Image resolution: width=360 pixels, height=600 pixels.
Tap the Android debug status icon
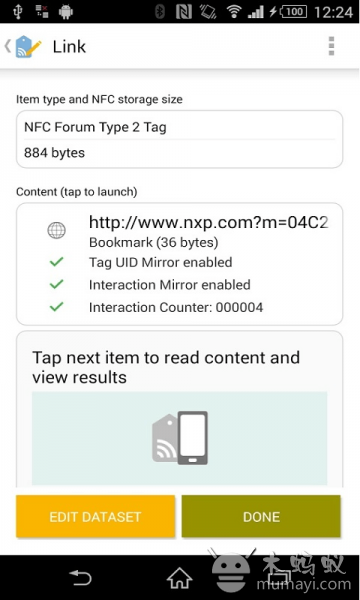66,12
